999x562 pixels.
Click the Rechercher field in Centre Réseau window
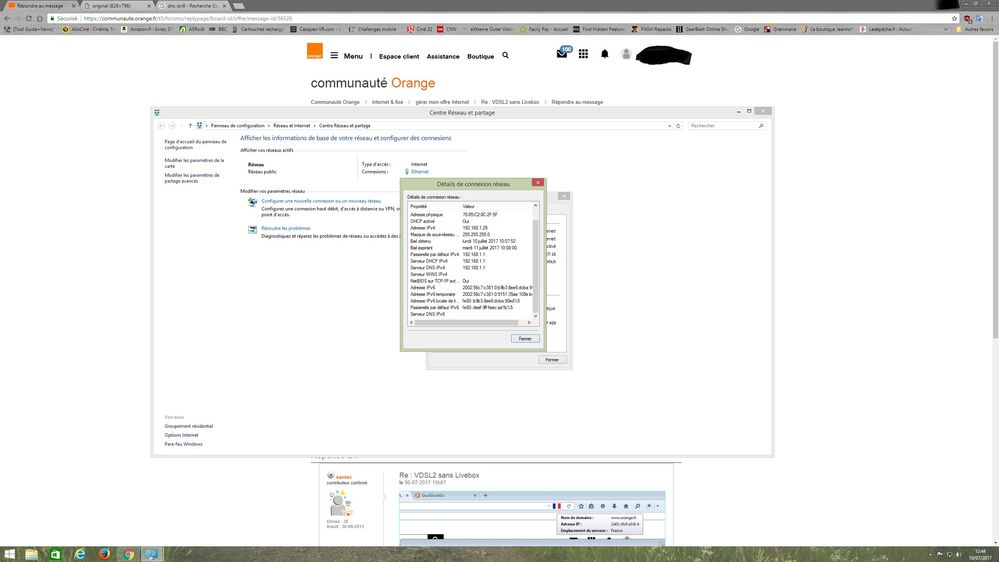click(726, 126)
